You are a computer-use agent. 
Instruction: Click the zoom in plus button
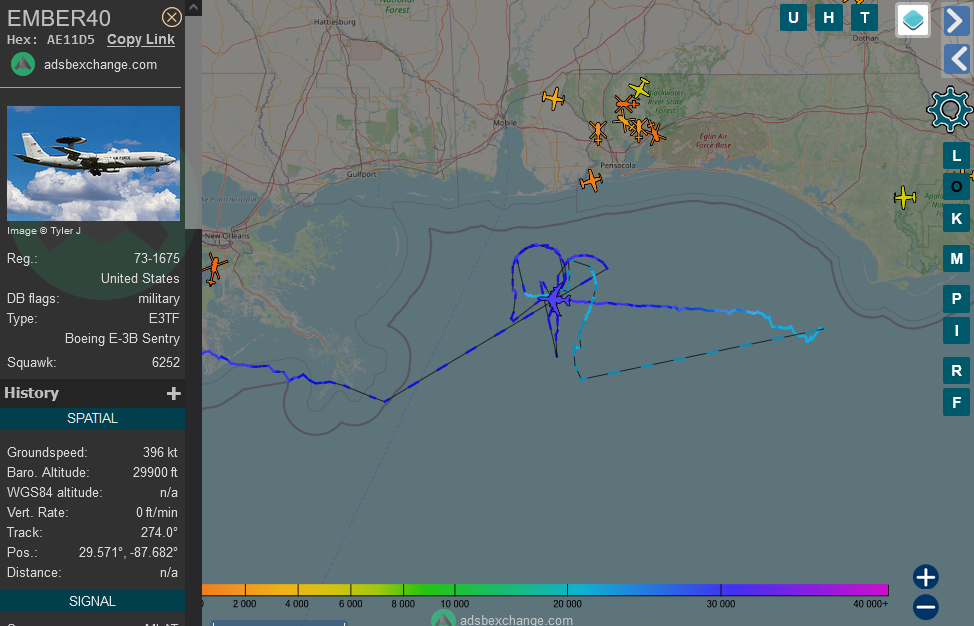coord(926,577)
